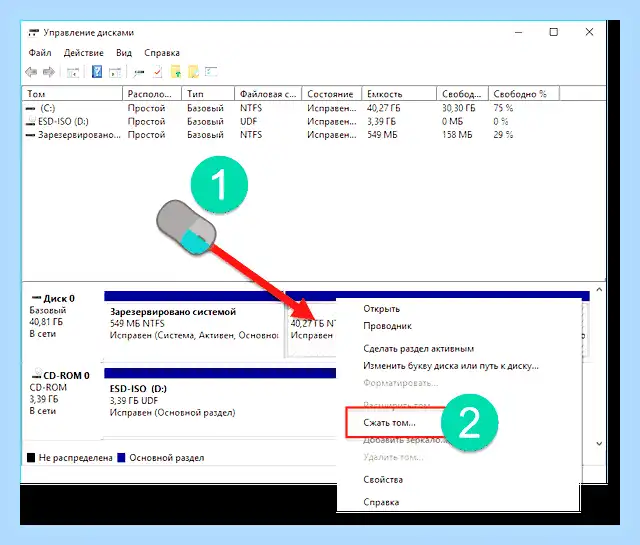Click the checklist view toolbar icon
The image size is (640, 545).
pyautogui.click(x=211, y=72)
